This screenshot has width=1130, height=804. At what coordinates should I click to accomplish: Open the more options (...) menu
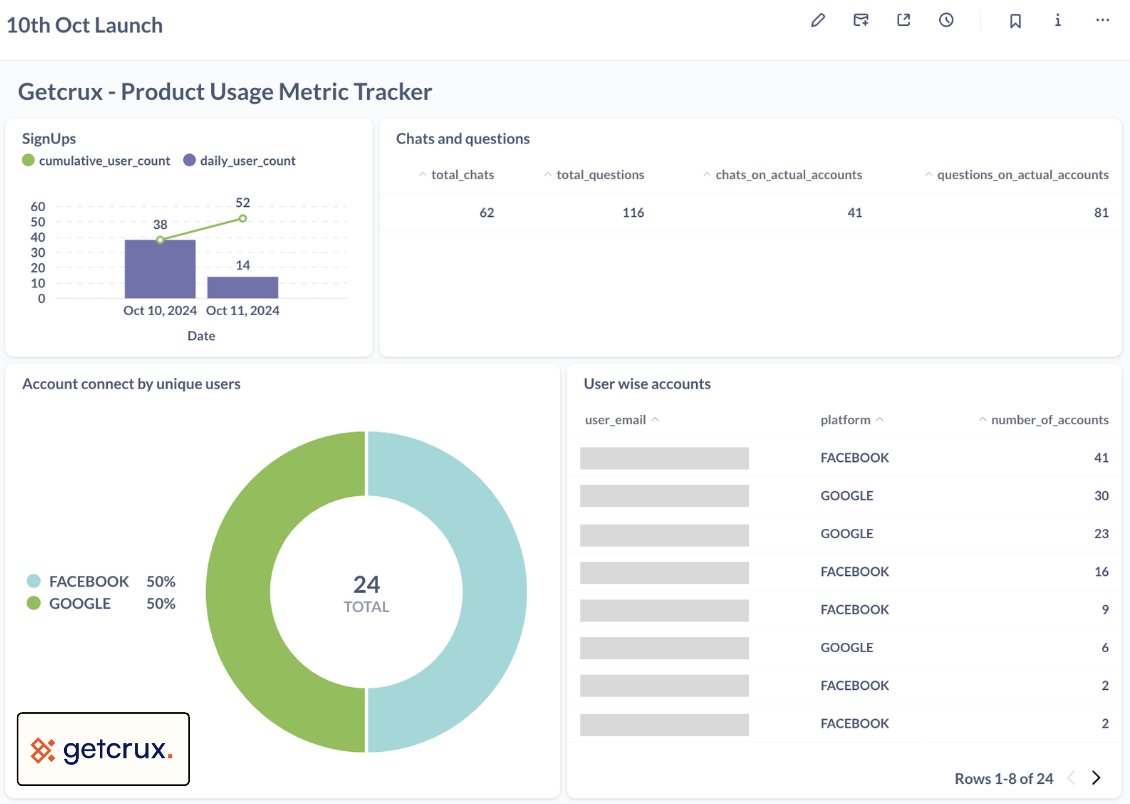click(1102, 19)
